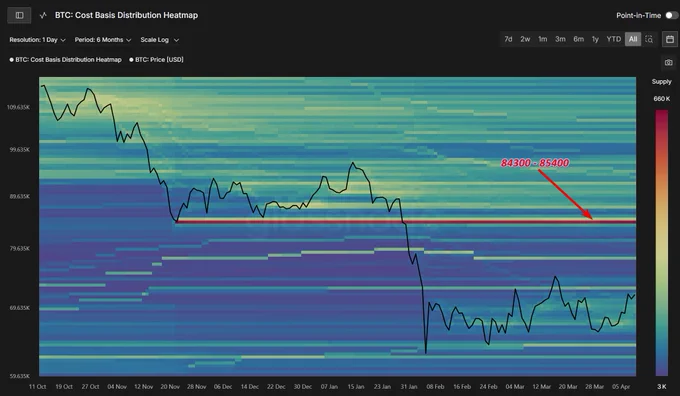
Task: Activate the zoom selection icon
Action: 649,39
